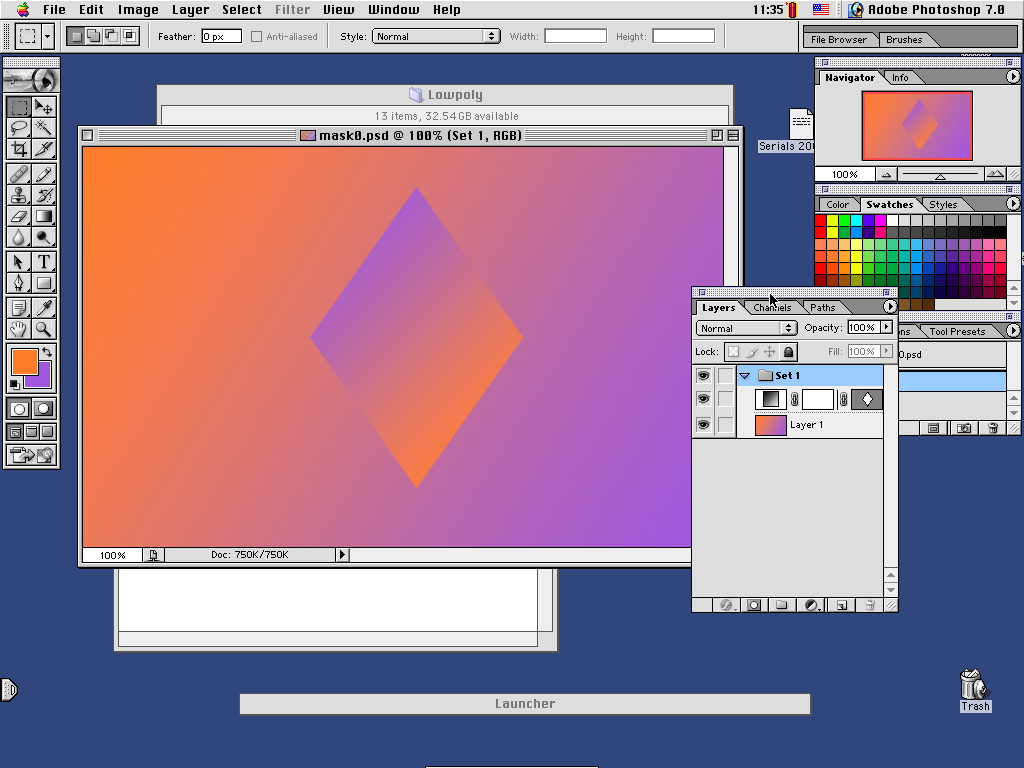
Task: Select the Zoom tool
Action: coord(42,328)
